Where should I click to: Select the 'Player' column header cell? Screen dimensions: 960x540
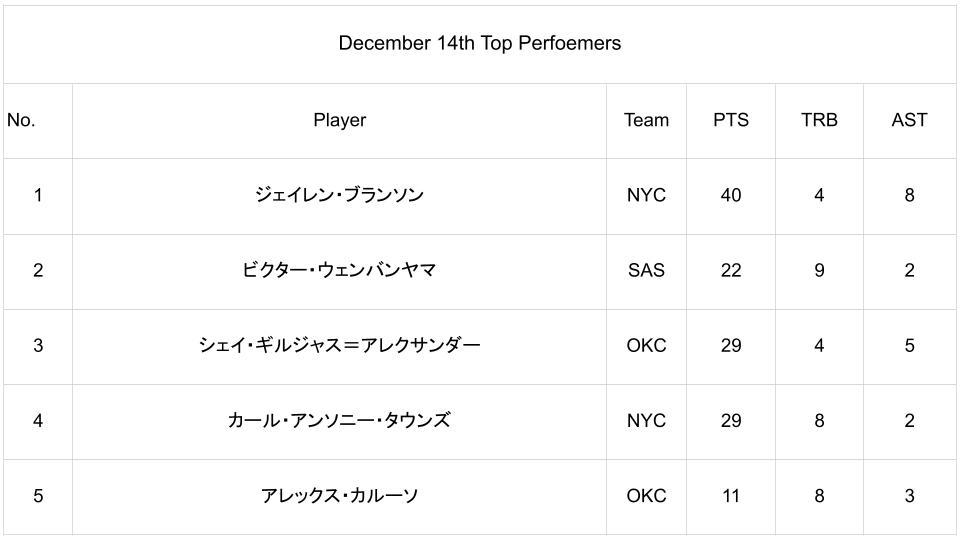(x=339, y=120)
